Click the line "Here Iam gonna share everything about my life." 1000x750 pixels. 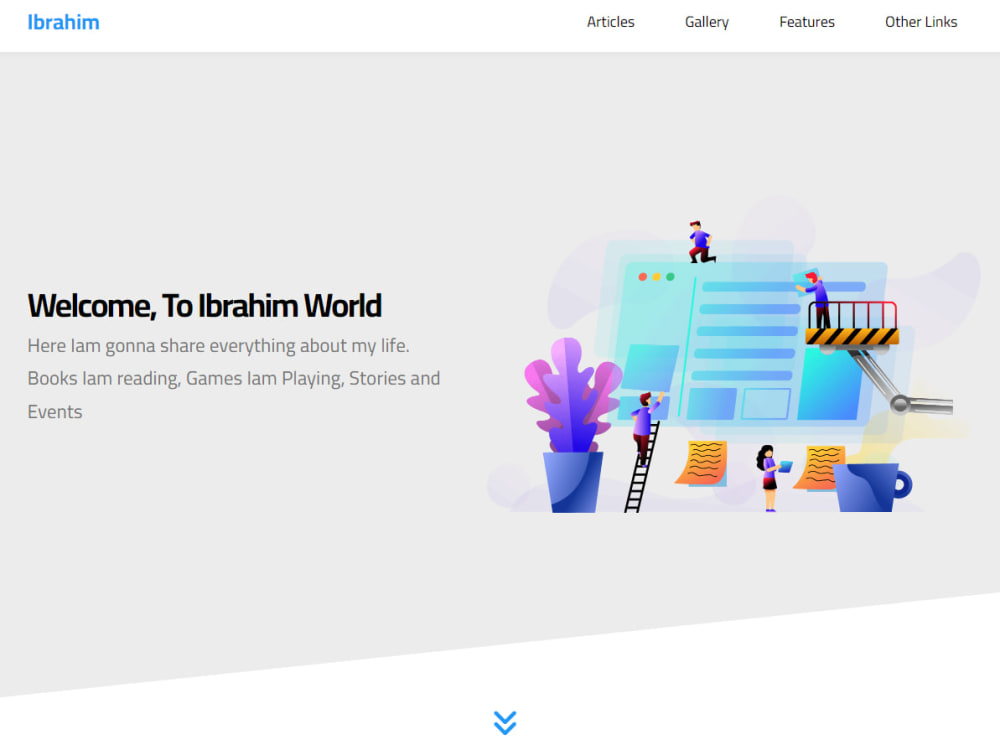click(218, 346)
